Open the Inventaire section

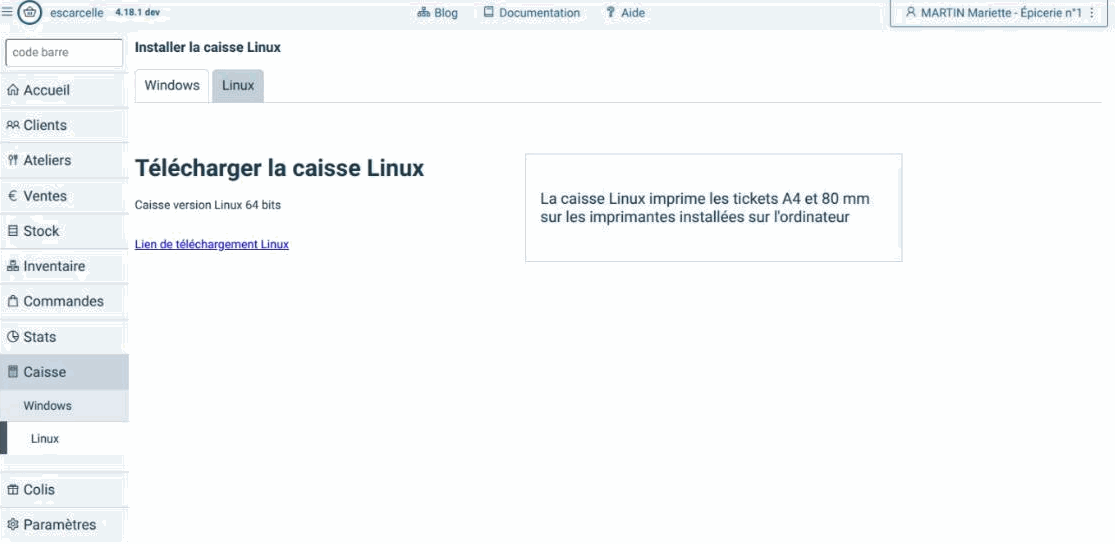[64, 267]
